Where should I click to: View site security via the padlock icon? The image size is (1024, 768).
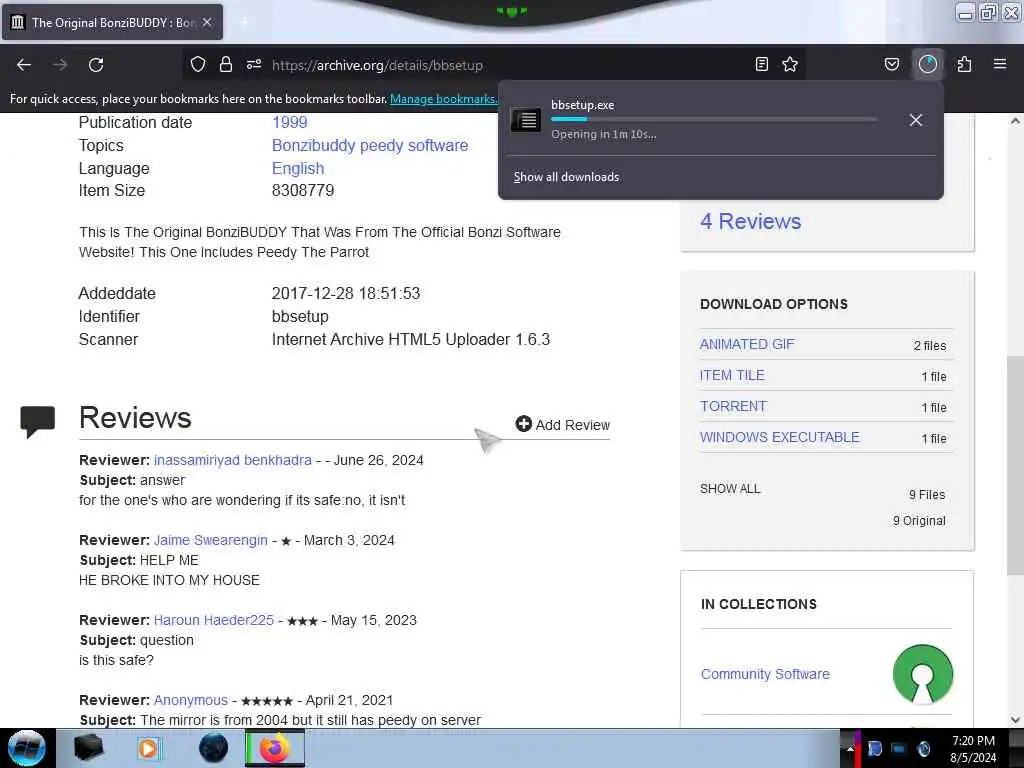(226, 64)
